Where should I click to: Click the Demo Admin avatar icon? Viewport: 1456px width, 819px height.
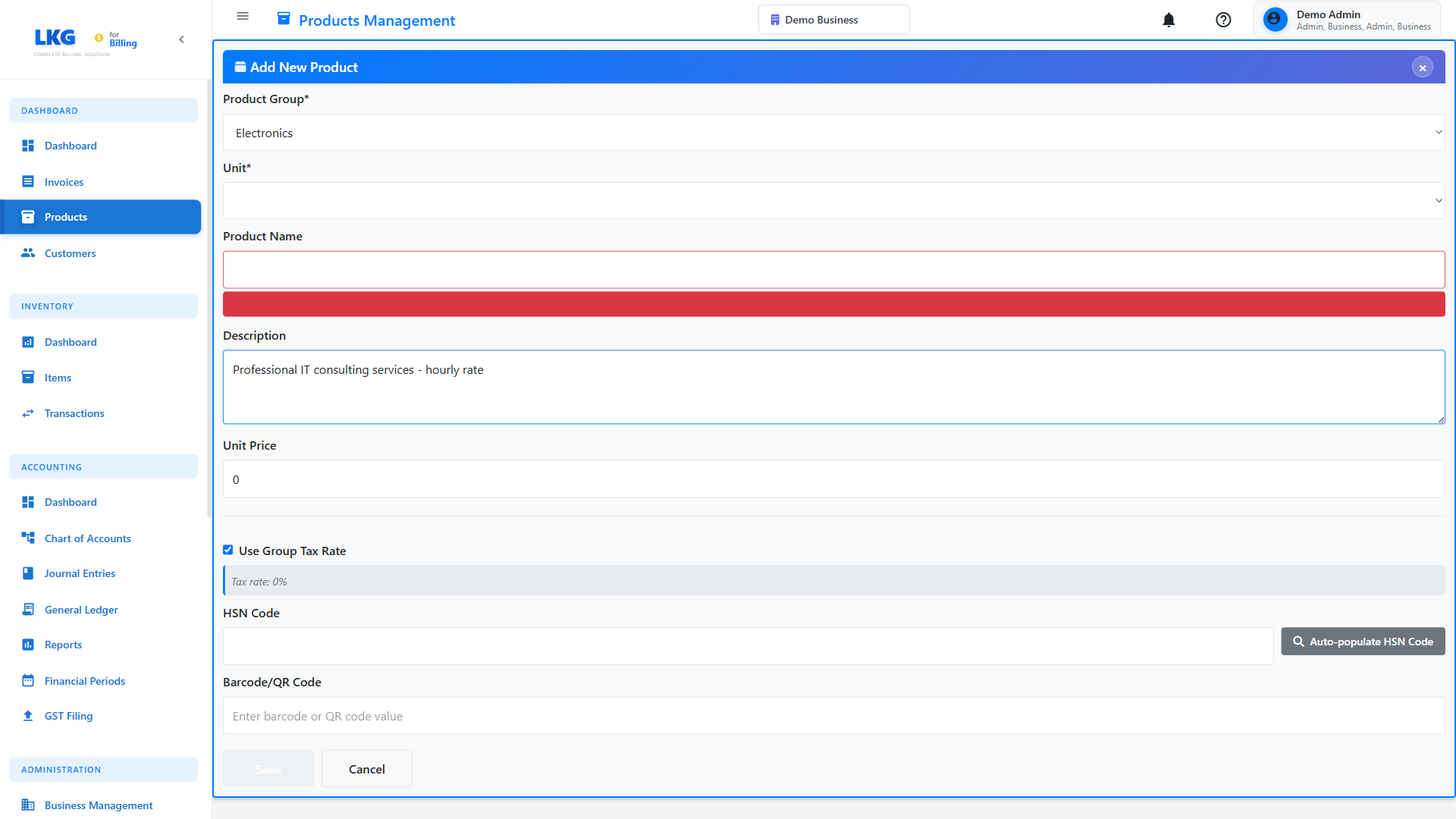click(1276, 20)
